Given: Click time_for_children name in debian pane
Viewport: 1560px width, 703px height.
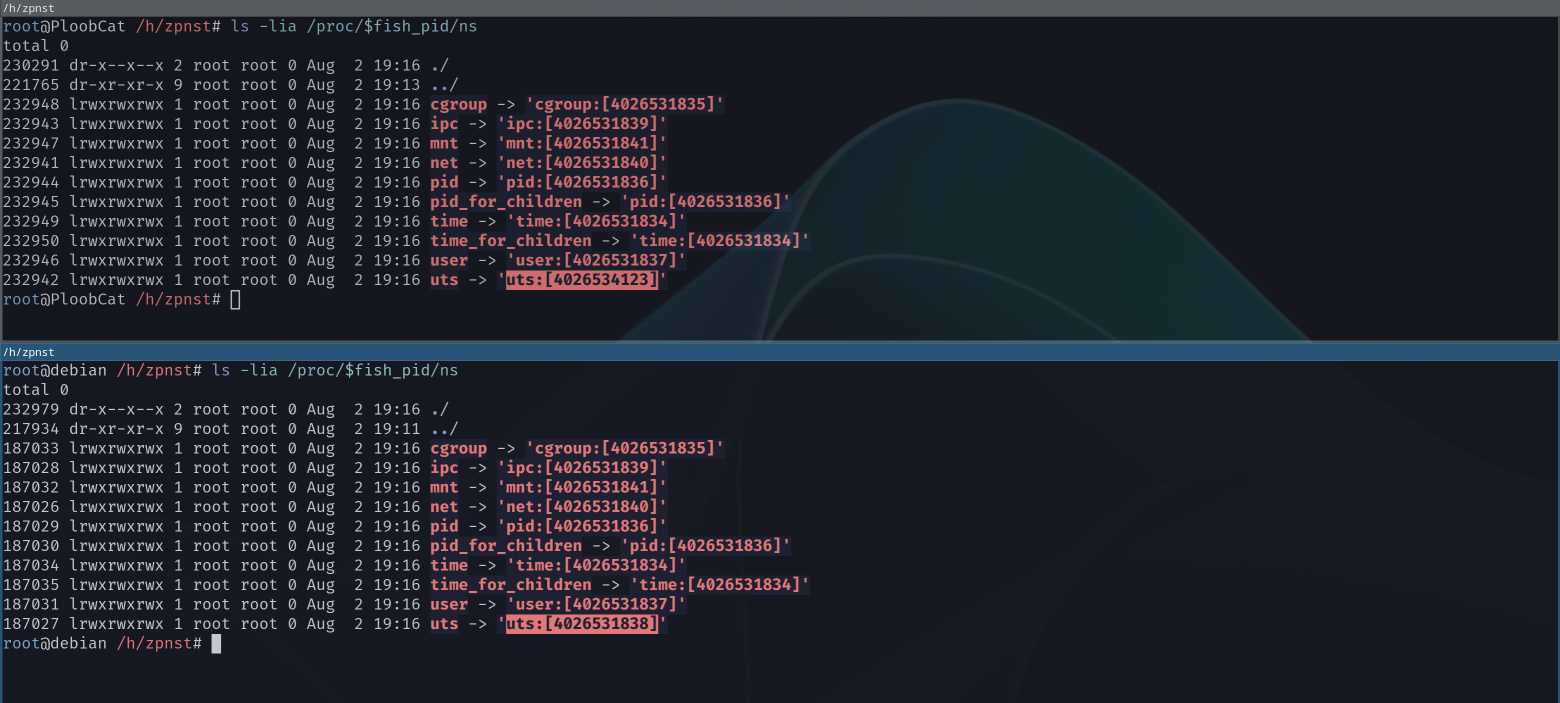Looking at the screenshot, I should tap(511, 585).
